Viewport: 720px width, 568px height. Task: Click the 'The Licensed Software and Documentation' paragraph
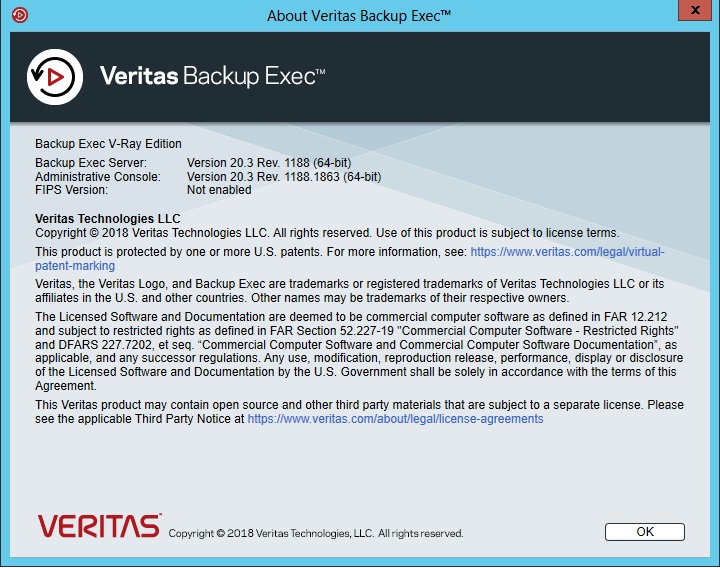(x=359, y=351)
